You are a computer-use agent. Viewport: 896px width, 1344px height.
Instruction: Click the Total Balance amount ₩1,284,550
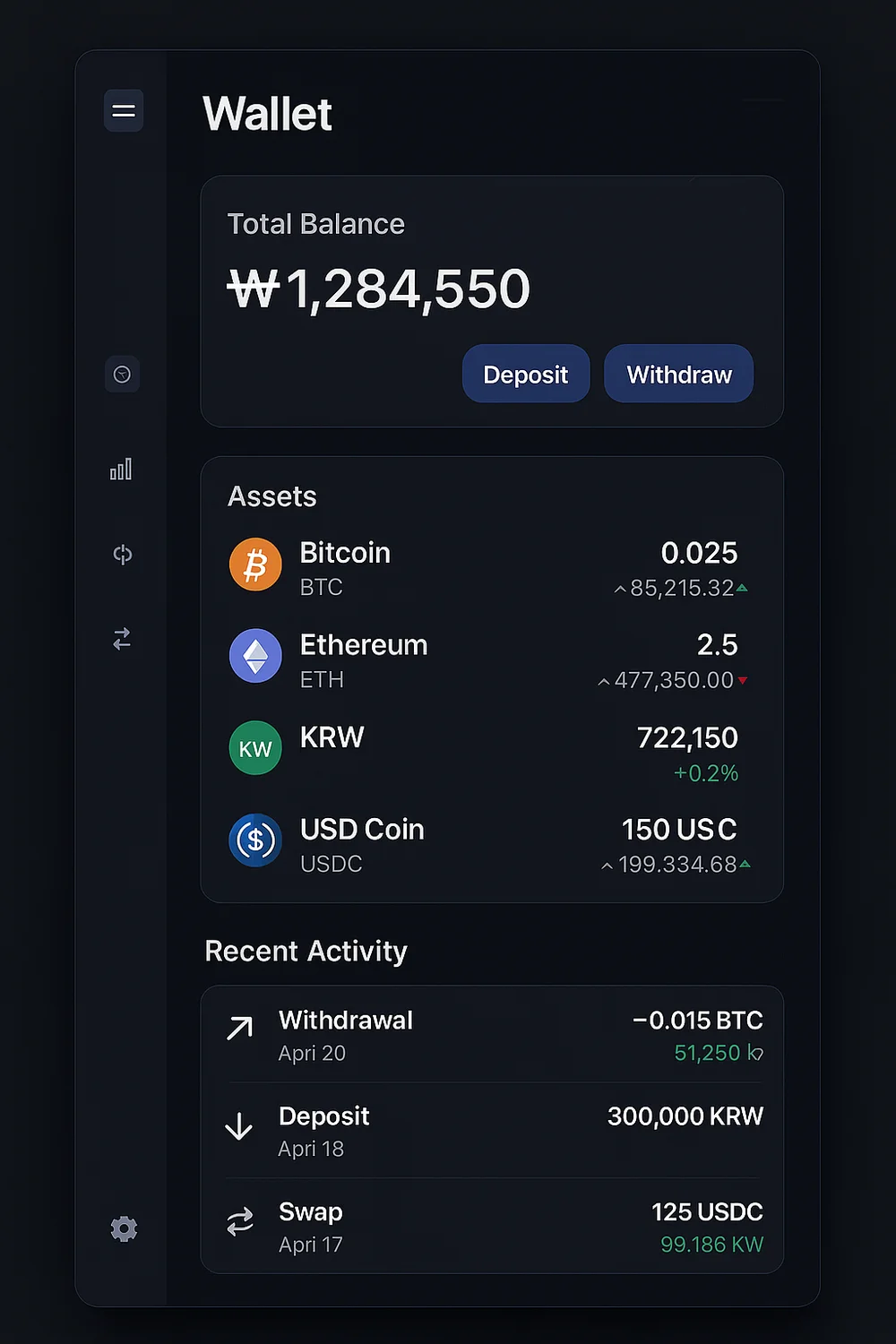click(x=379, y=289)
